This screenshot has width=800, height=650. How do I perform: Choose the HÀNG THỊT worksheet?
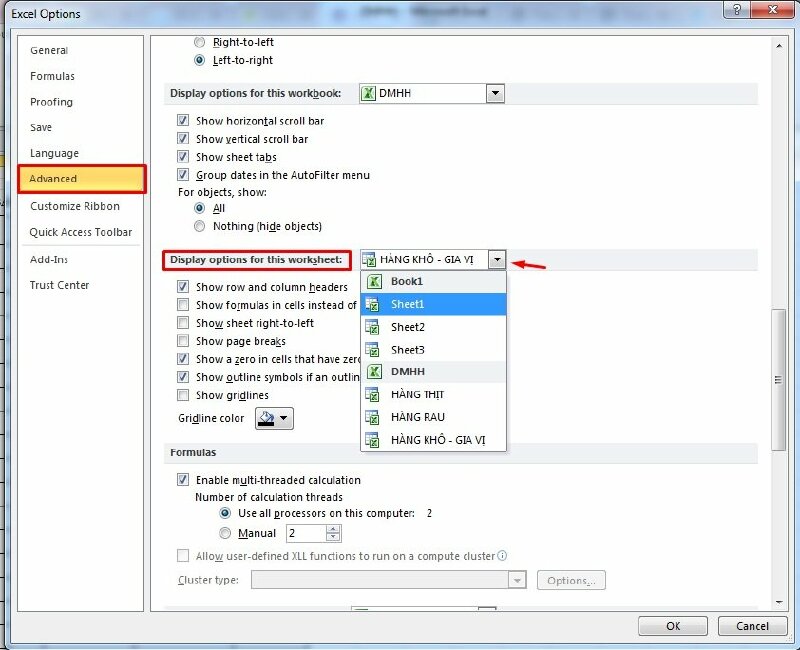tap(430, 394)
